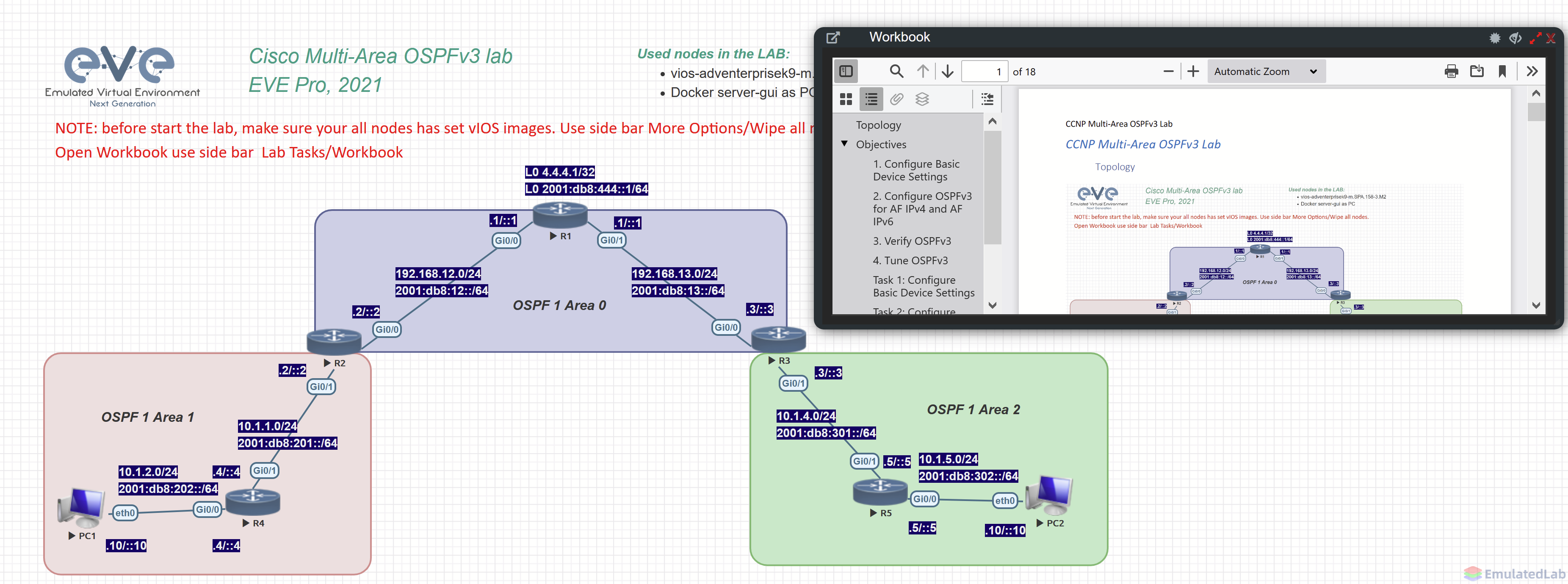This screenshot has height=584, width=1568.
Task: Show document outline view
Action: click(x=871, y=99)
